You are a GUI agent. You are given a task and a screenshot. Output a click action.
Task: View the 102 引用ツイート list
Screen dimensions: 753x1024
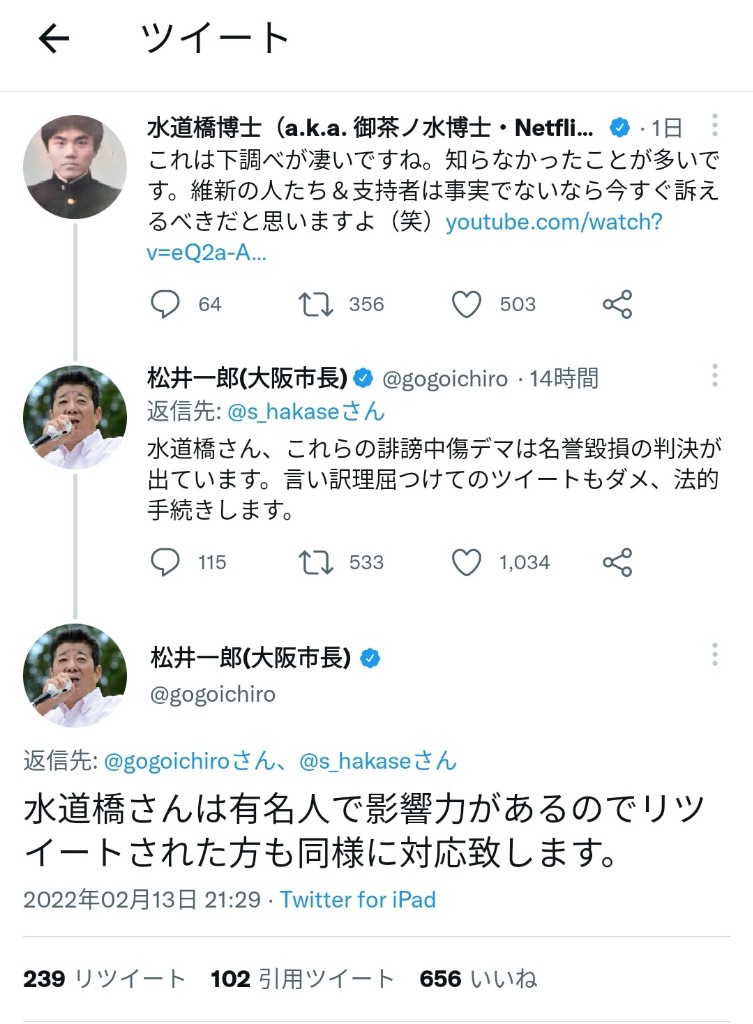[x=302, y=979]
